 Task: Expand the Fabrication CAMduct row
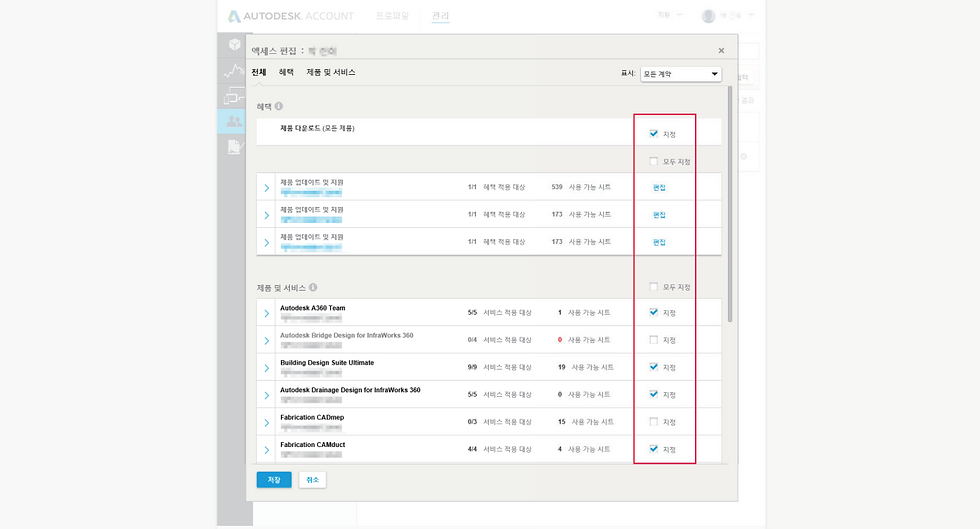pos(266,450)
